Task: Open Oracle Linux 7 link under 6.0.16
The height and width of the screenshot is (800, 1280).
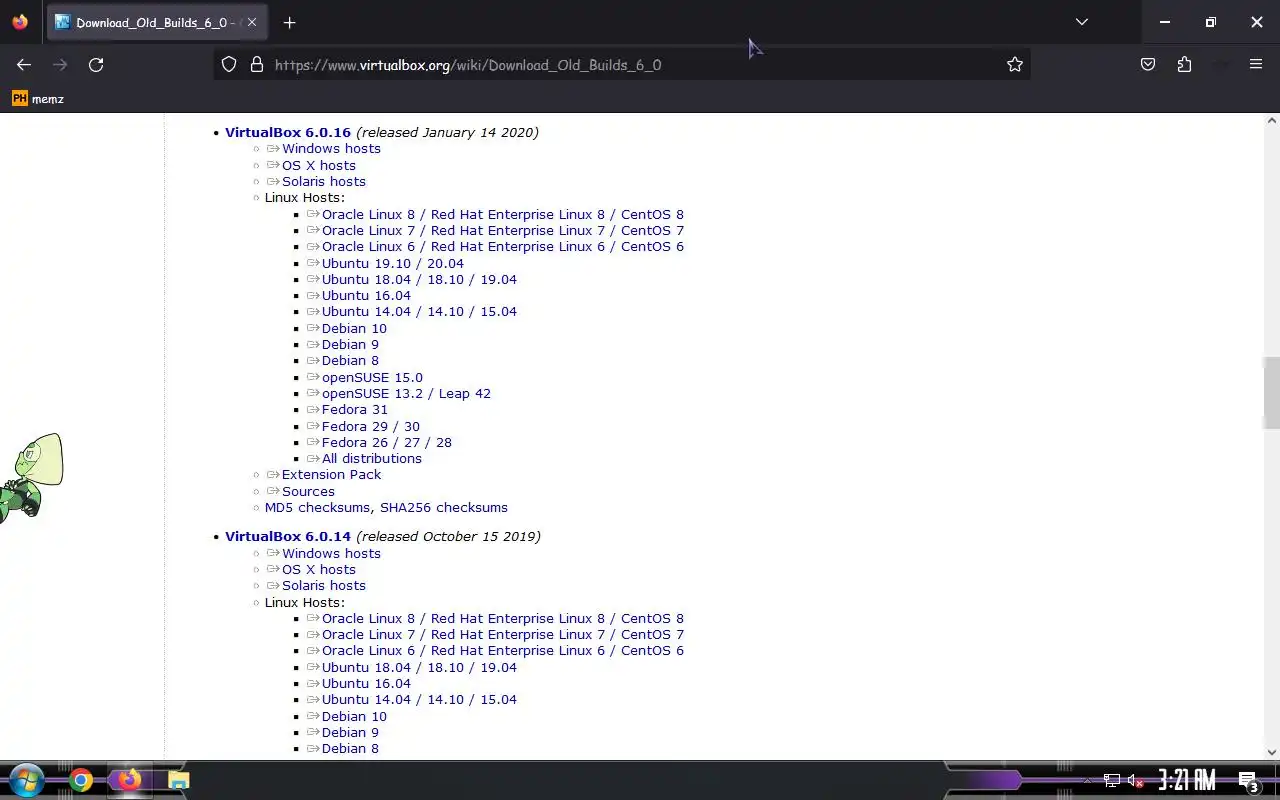Action: click(502, 230)
